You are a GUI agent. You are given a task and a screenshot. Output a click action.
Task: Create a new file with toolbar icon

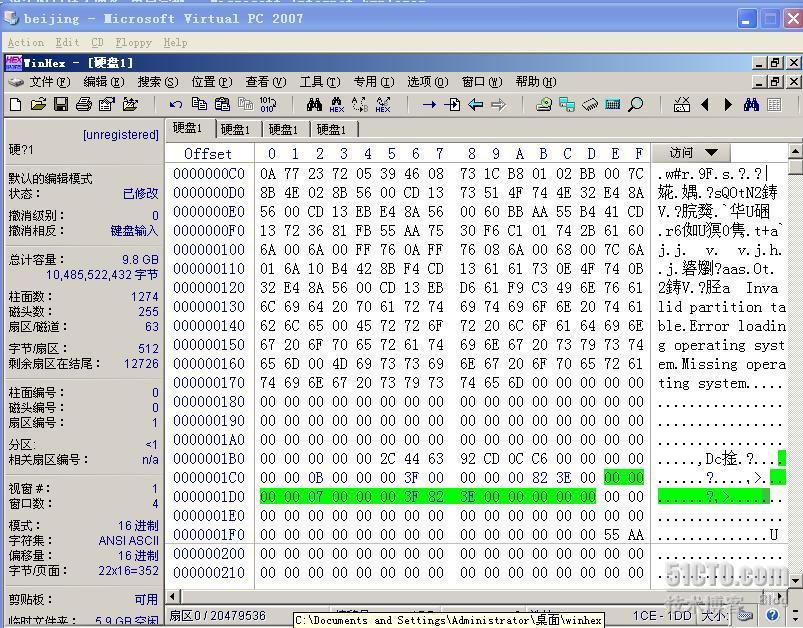pos(15,105)
